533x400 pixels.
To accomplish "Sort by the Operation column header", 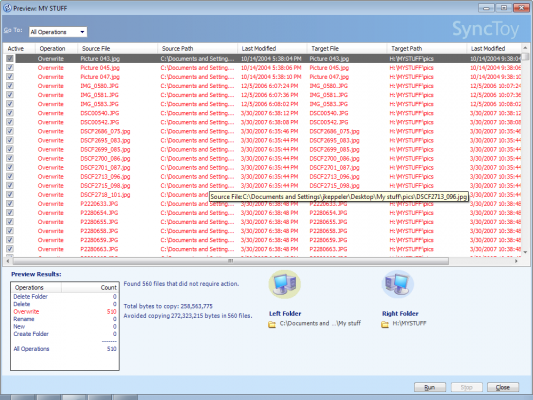I will pos(56,49).
